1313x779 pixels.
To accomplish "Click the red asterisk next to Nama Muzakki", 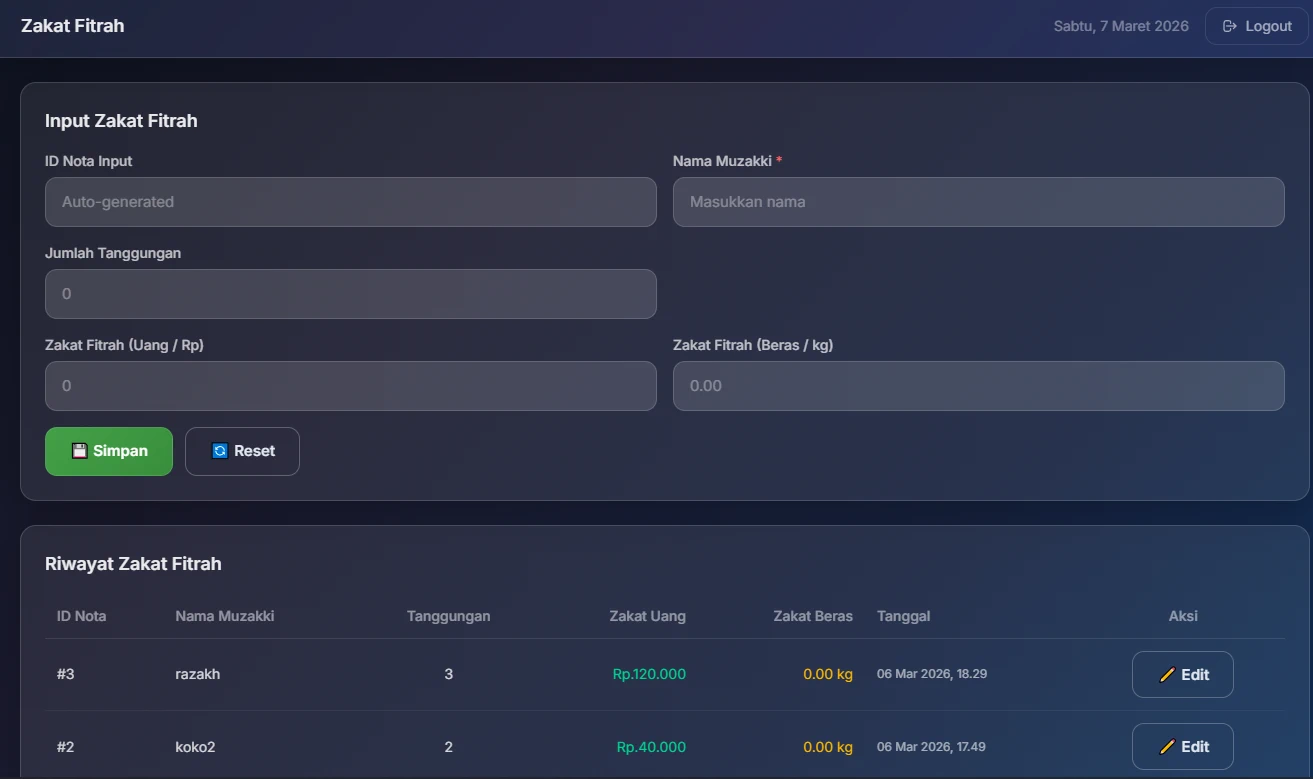I will pyautogui.click(x=778, y=160).
